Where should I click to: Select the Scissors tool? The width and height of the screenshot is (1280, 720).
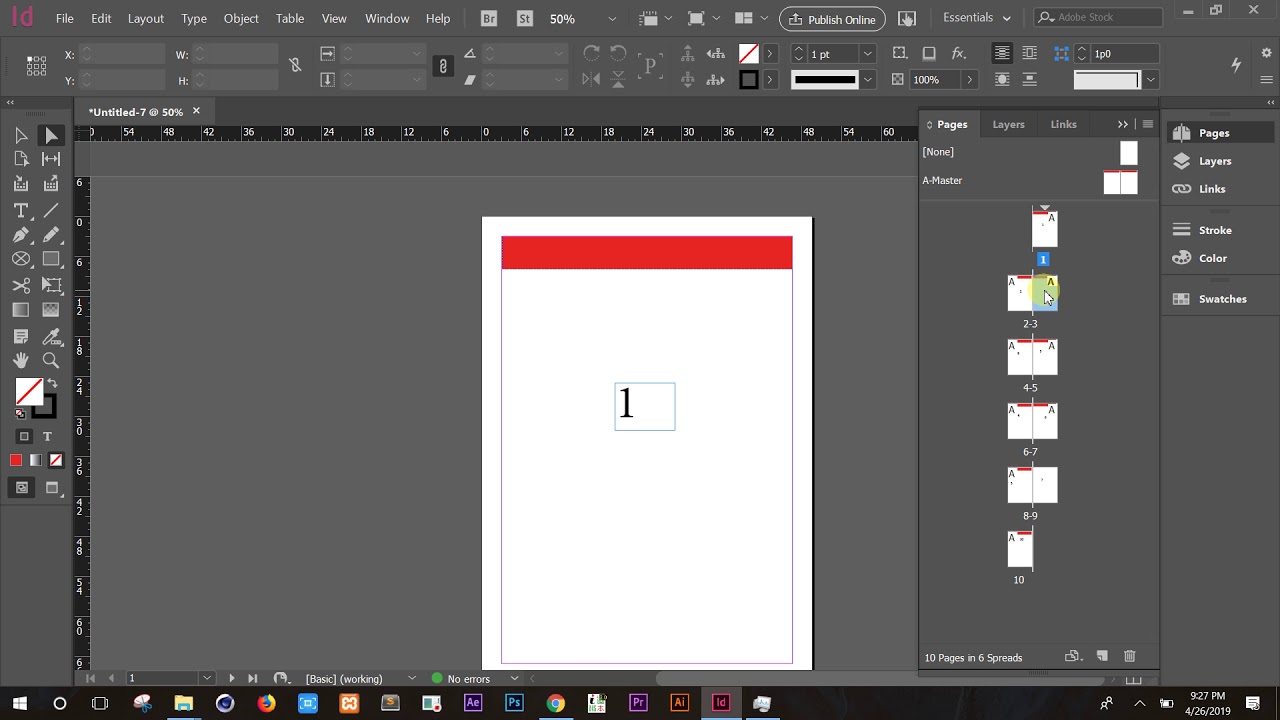coord(21,285)
